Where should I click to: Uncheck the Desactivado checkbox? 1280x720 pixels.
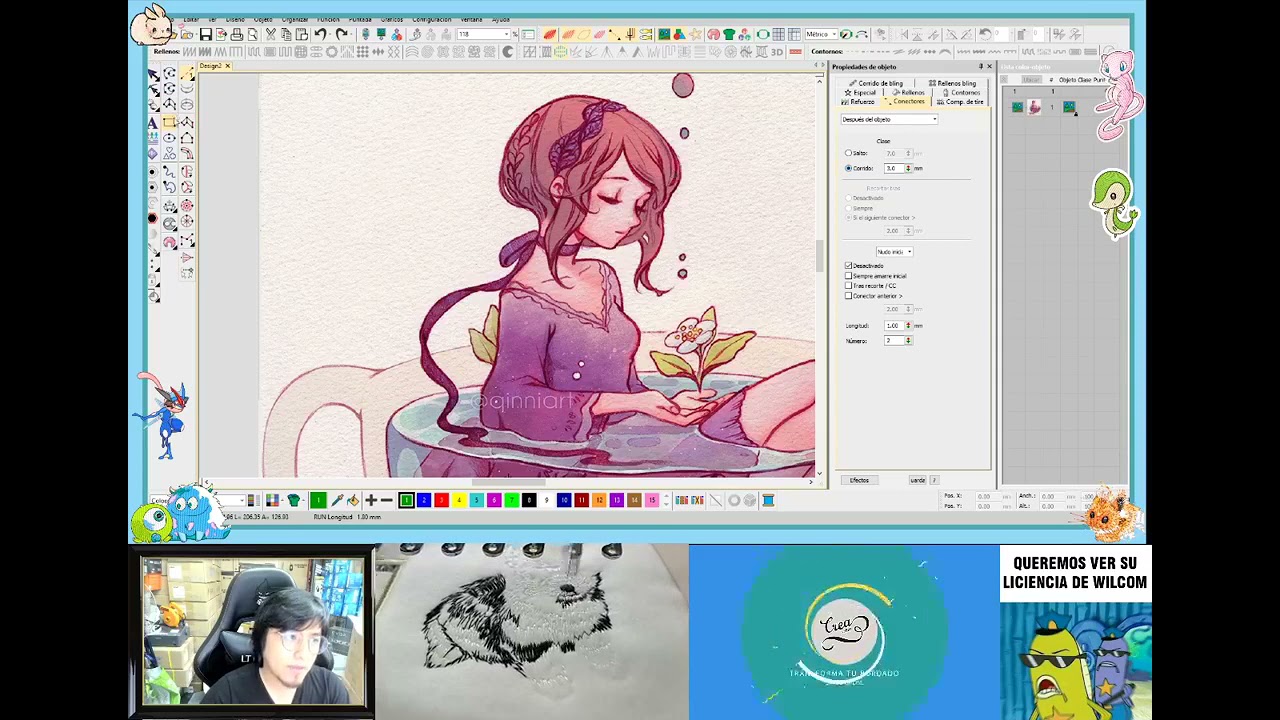click(x=849, y=266)
